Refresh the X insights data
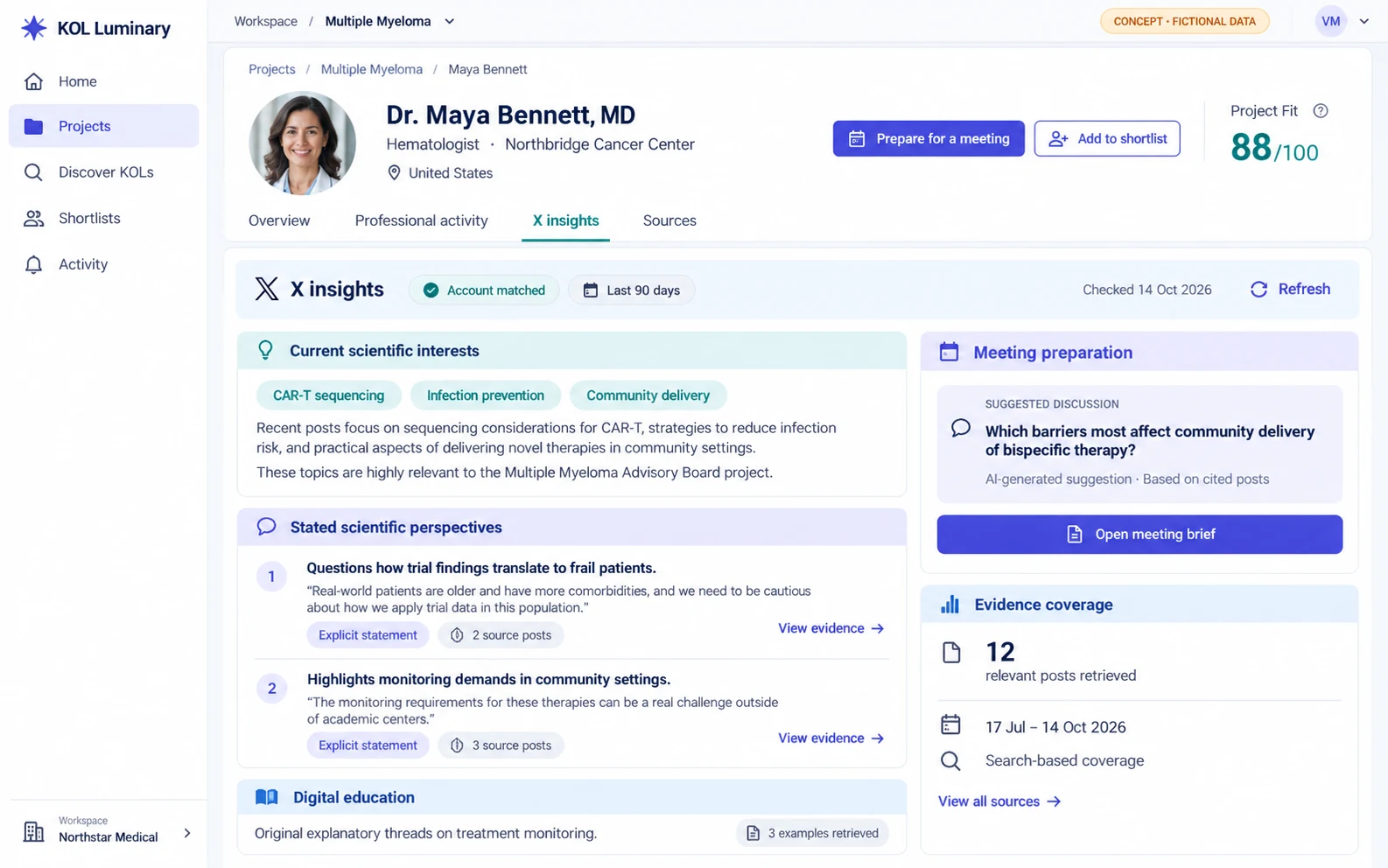Viewport: 1388px width, 868px height. click(x=1290, y=289)
